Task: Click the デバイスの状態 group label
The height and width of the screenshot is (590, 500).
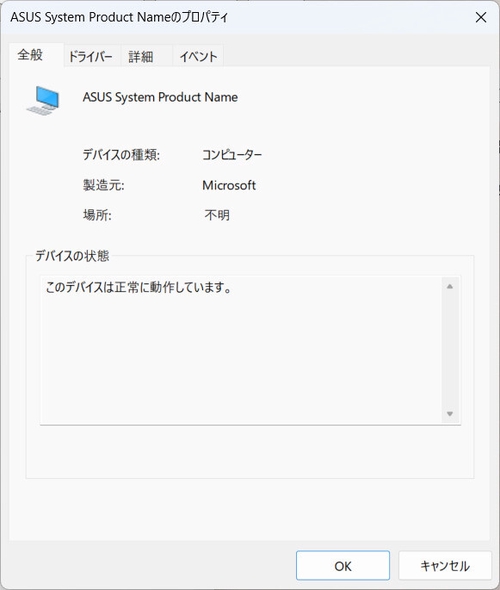Action: click(x=72, y=256)
